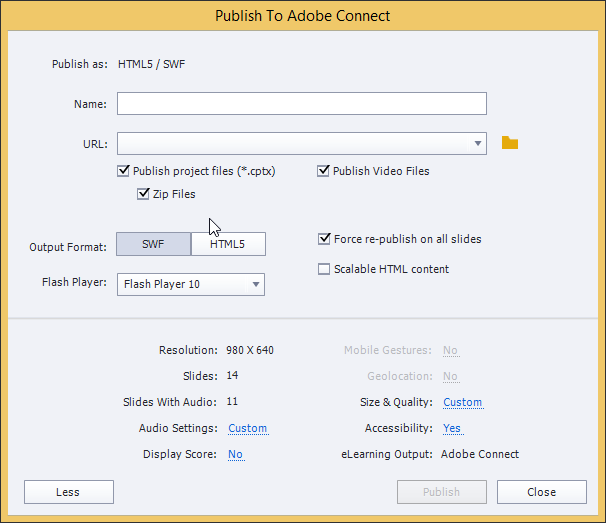
Task: Open Audio Settings Custom link
Action: coord(248,428)
